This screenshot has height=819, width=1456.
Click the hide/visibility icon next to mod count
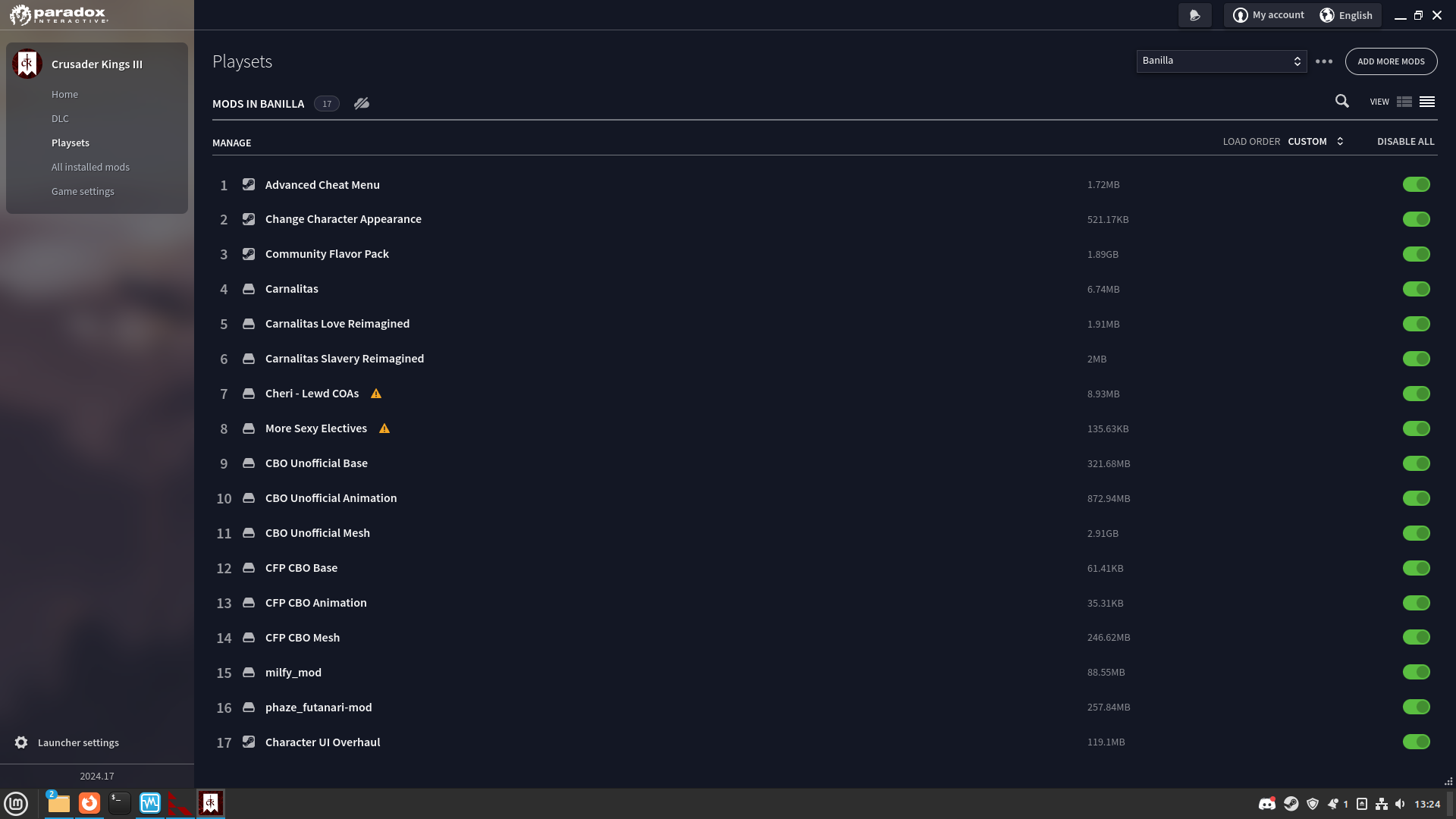(x=362, y=104)
